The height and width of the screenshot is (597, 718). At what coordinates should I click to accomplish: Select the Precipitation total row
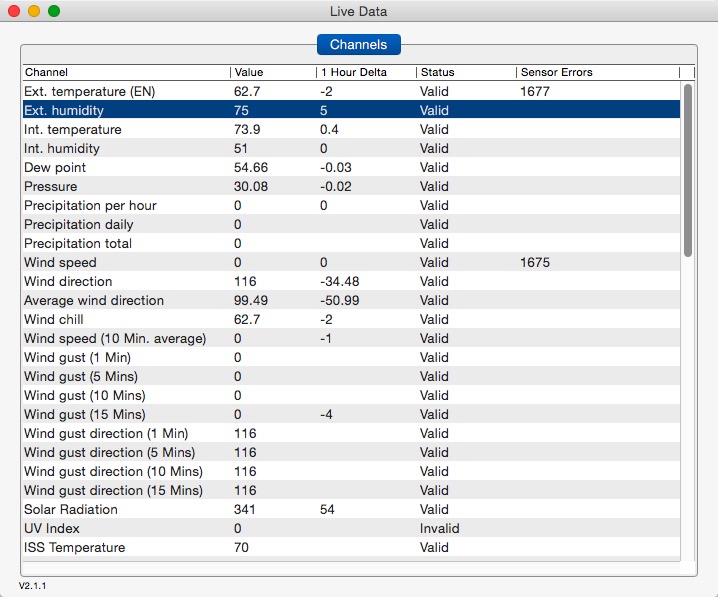351,244
